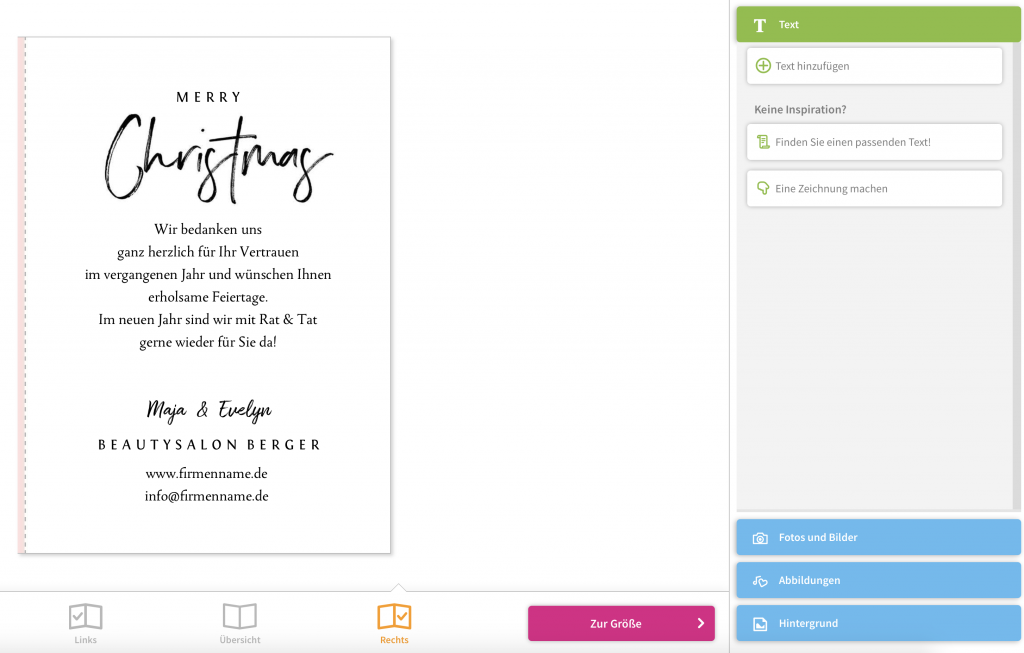The image size is (1024, 653).
Task: Click the plus icon for Text hinzufügen
Action: pos(763,66)
